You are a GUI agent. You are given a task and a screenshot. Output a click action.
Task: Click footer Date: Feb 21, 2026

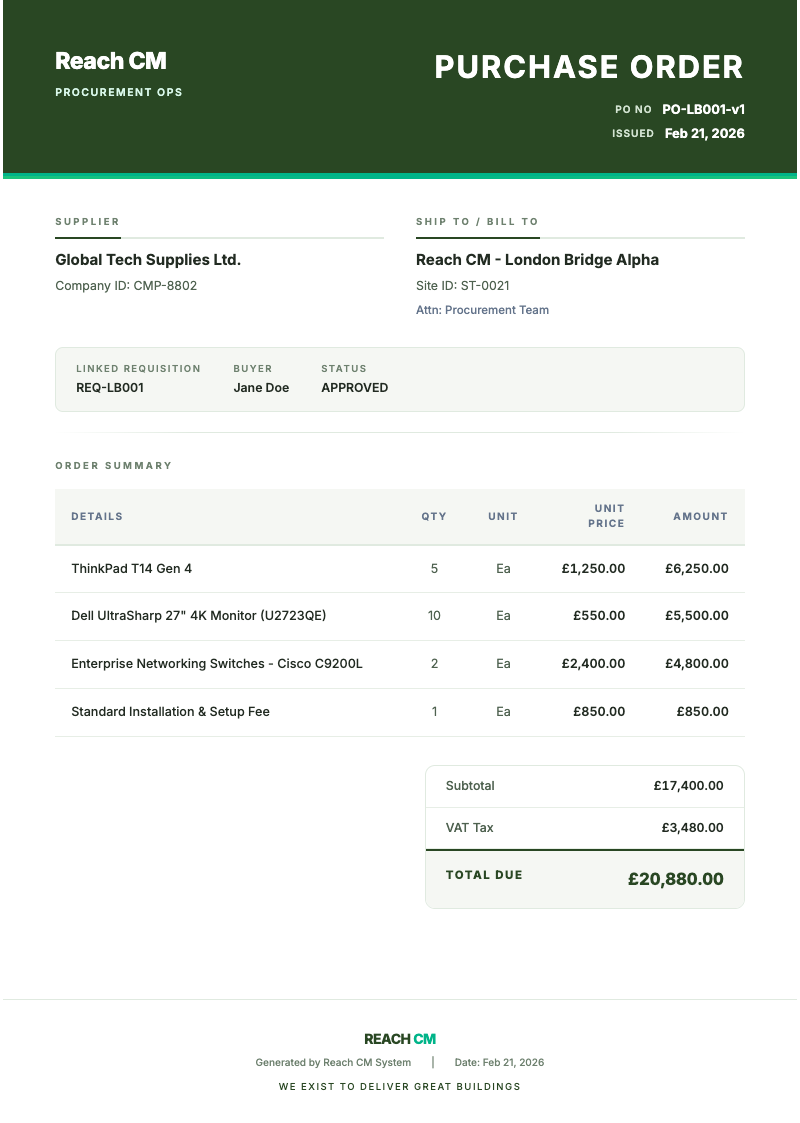coord(499,1062)
